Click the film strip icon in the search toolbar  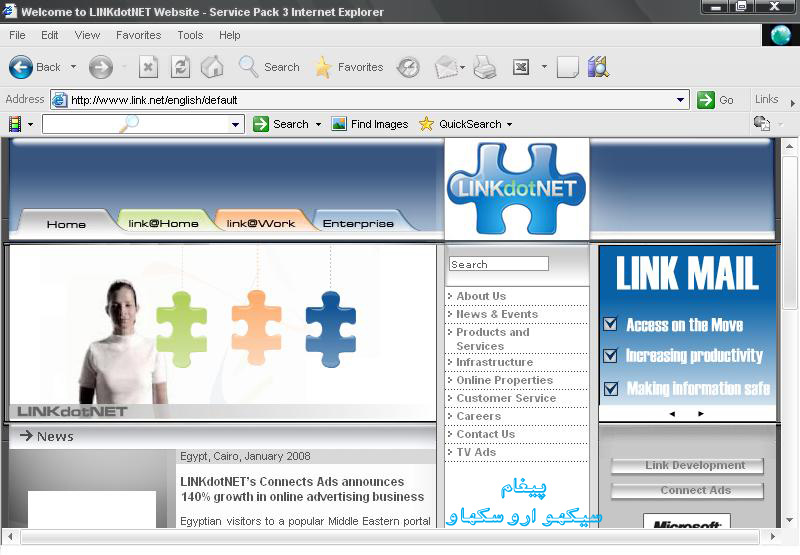(15, 124)
